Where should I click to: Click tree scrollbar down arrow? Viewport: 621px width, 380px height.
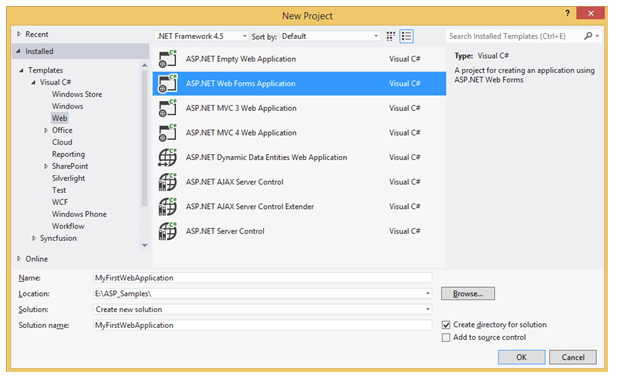[x=145, y=246]
